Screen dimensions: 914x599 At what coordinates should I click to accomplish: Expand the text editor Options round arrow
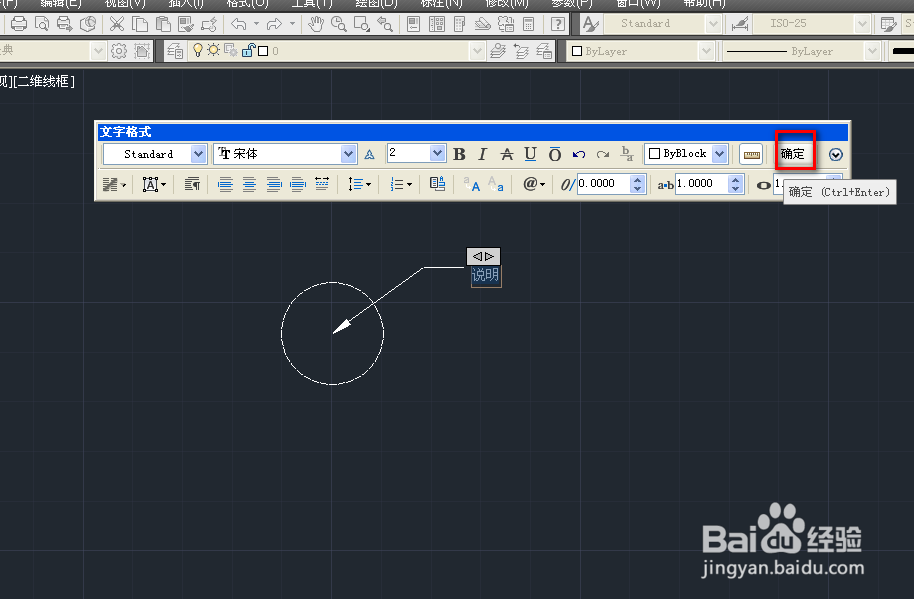pos(835,154)
